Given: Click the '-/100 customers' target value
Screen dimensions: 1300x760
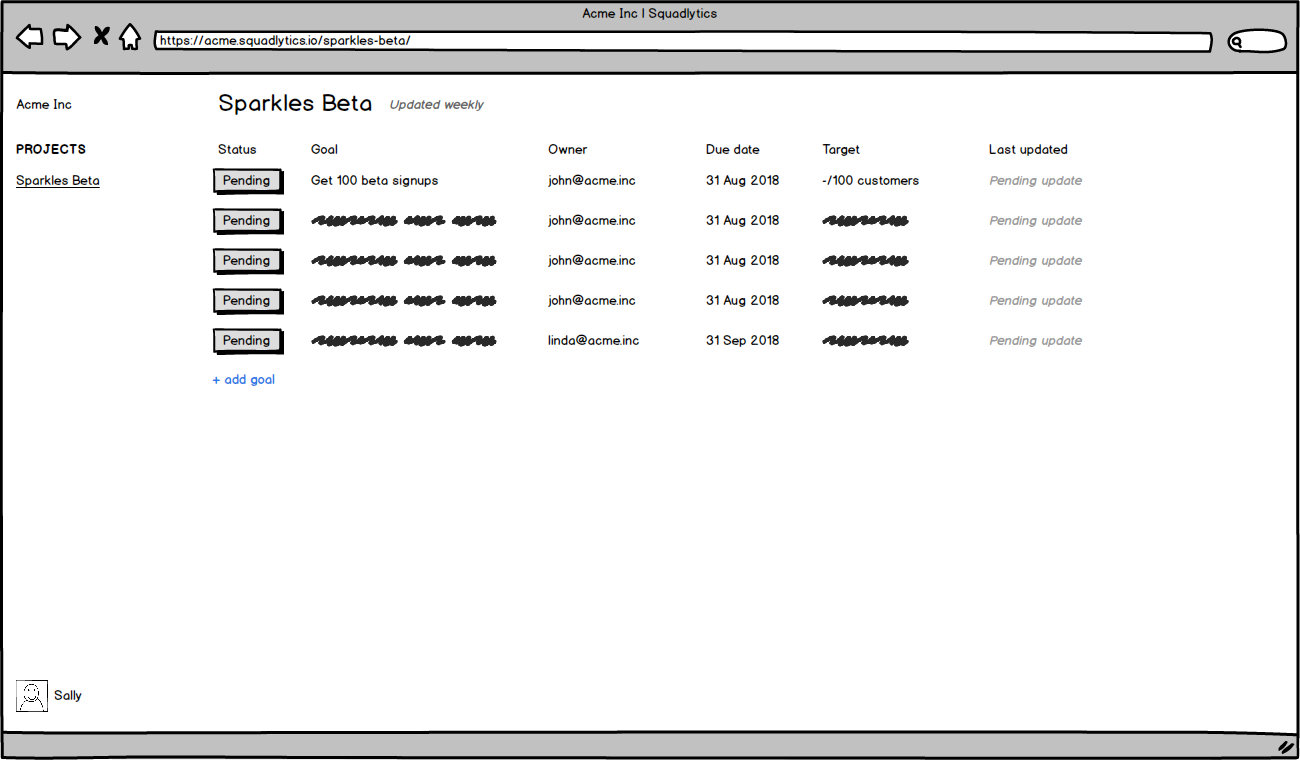Looking at the screenshot, I should pyautogui.click(x=871, y=181).
